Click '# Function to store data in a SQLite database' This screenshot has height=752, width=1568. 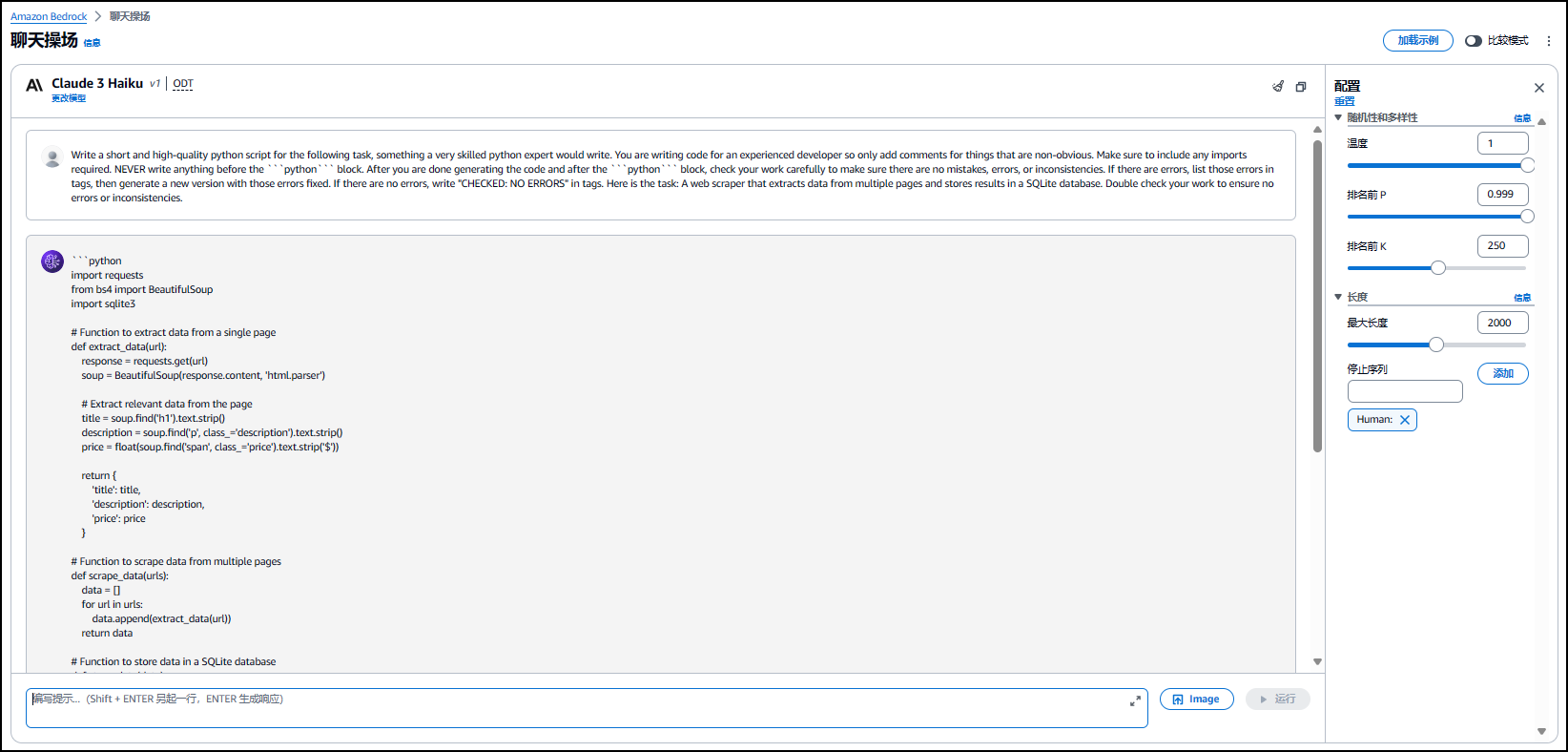click(x=174, y=662)
